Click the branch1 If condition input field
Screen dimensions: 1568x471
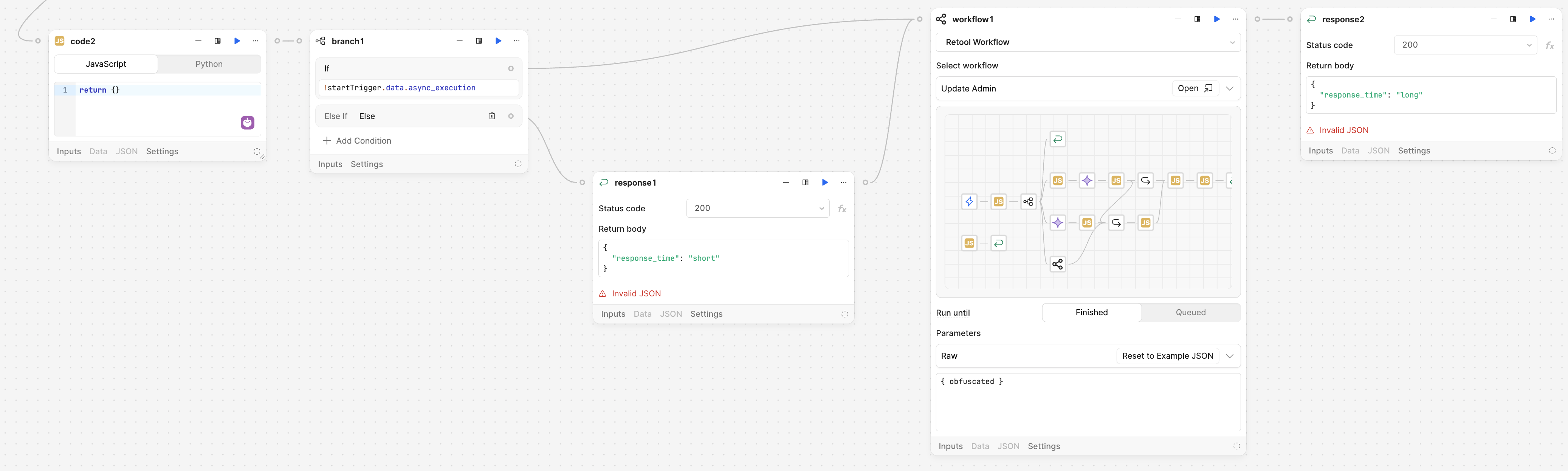pos(418,88)
